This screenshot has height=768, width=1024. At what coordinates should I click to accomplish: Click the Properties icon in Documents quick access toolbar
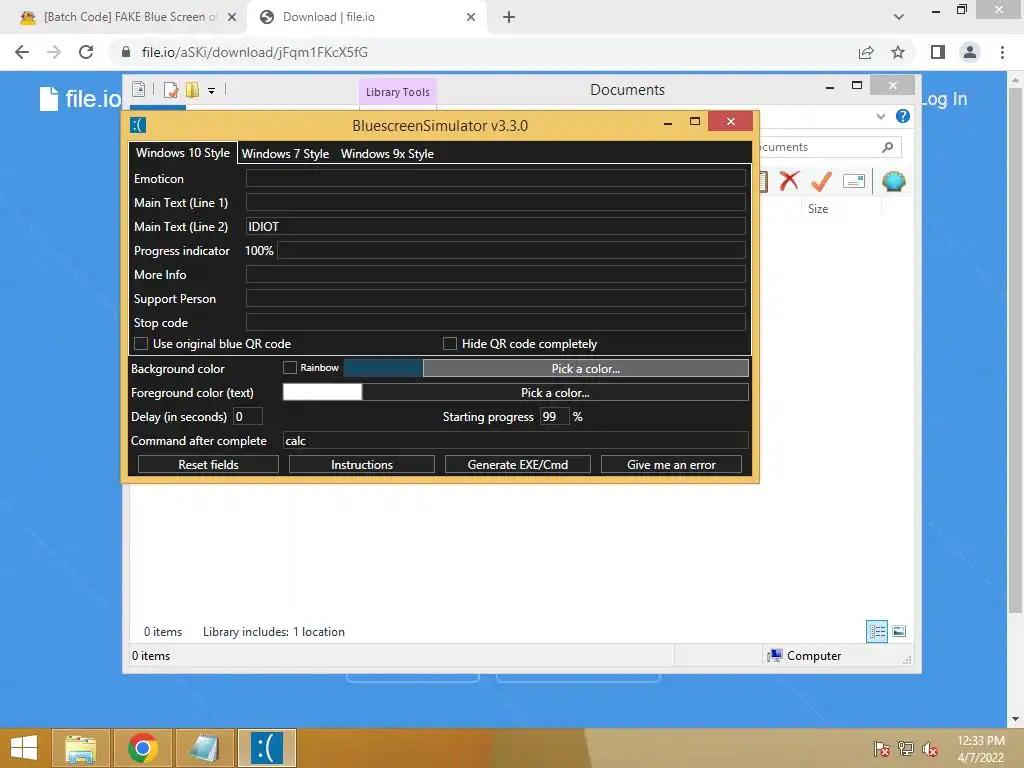(x=138, y=89)
